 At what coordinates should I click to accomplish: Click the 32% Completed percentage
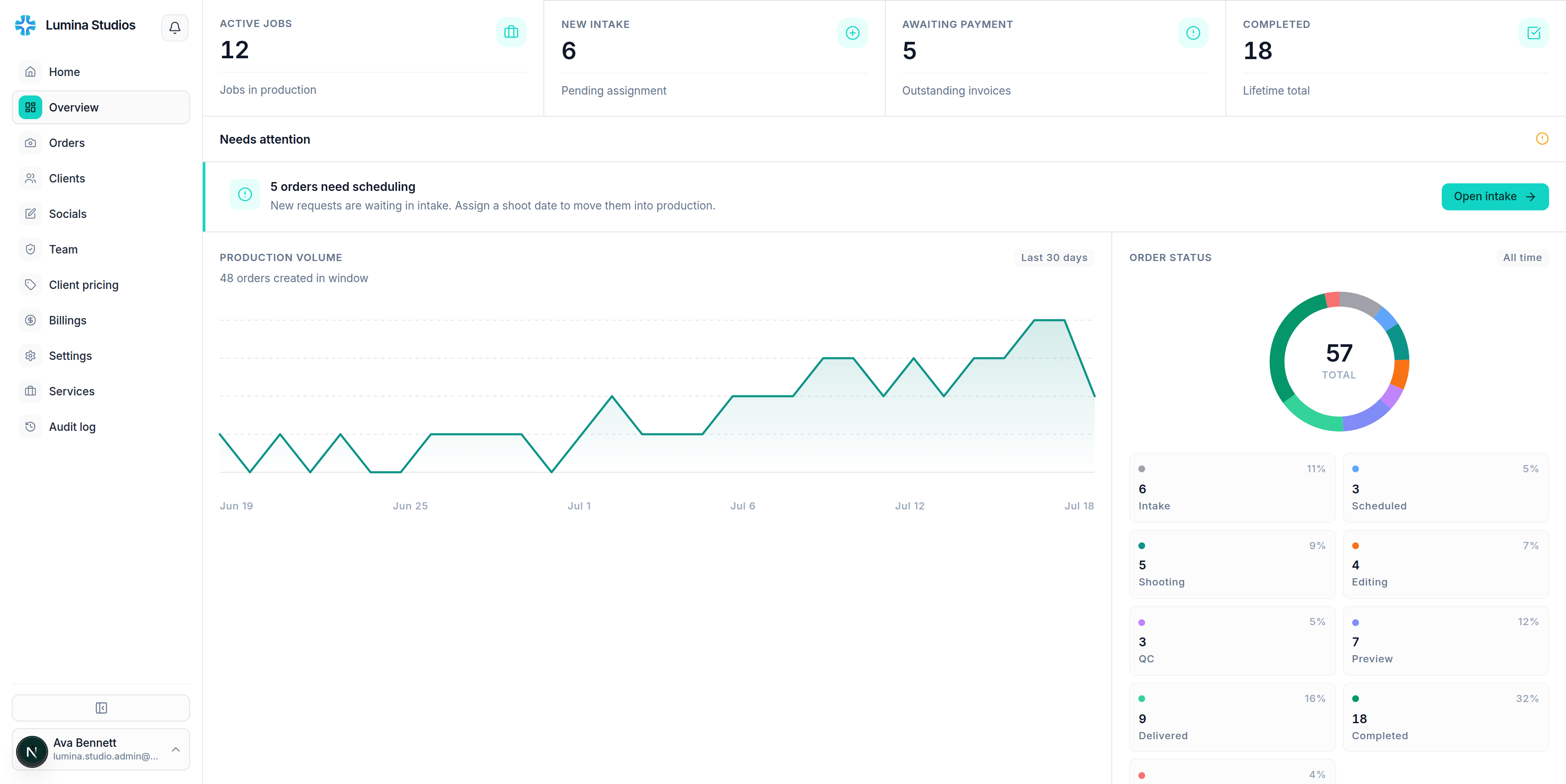(1527, 698)
